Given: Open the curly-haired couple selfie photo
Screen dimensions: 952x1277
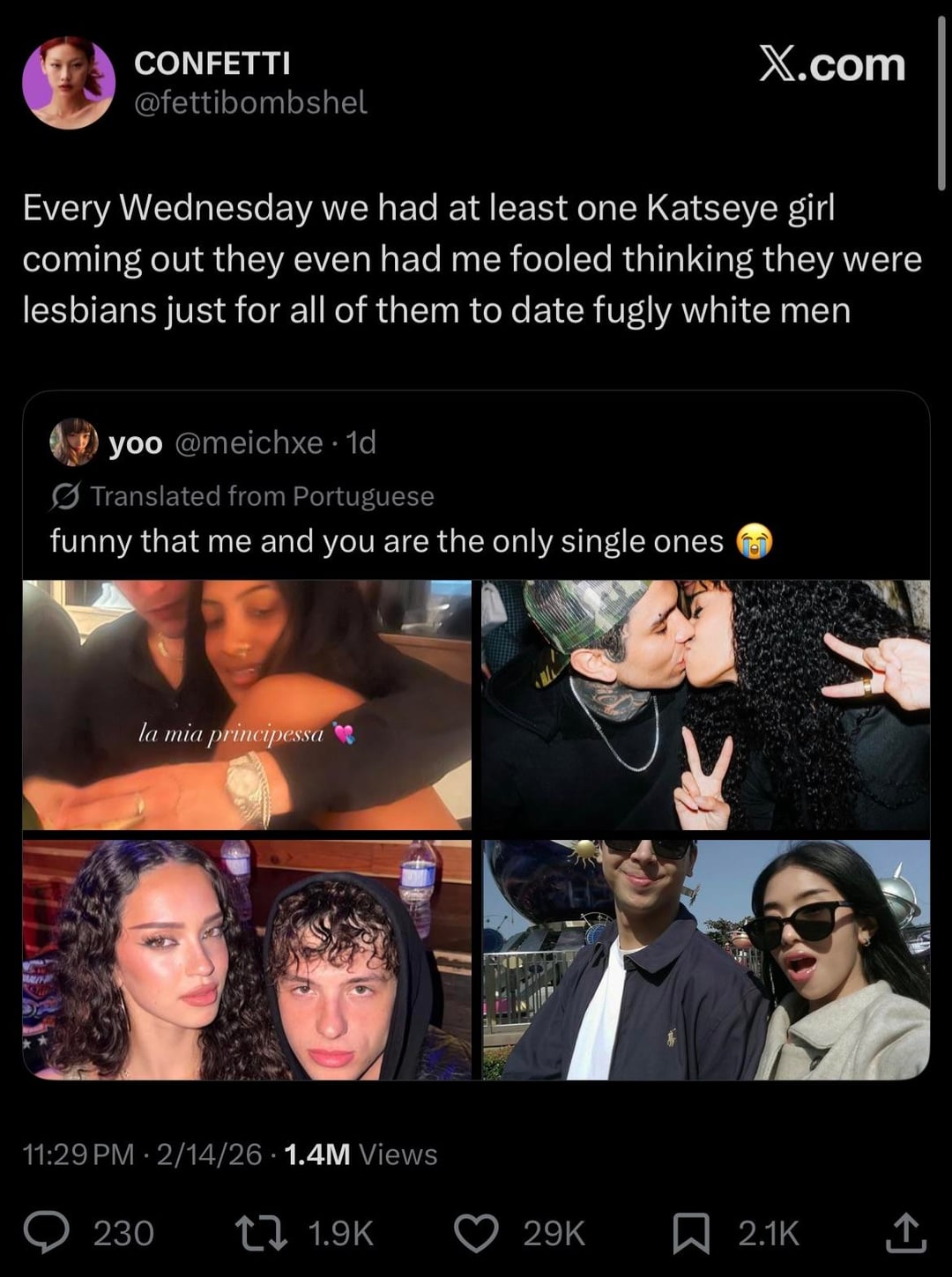Looking at the screenshot, I should [x=247, y=960].
